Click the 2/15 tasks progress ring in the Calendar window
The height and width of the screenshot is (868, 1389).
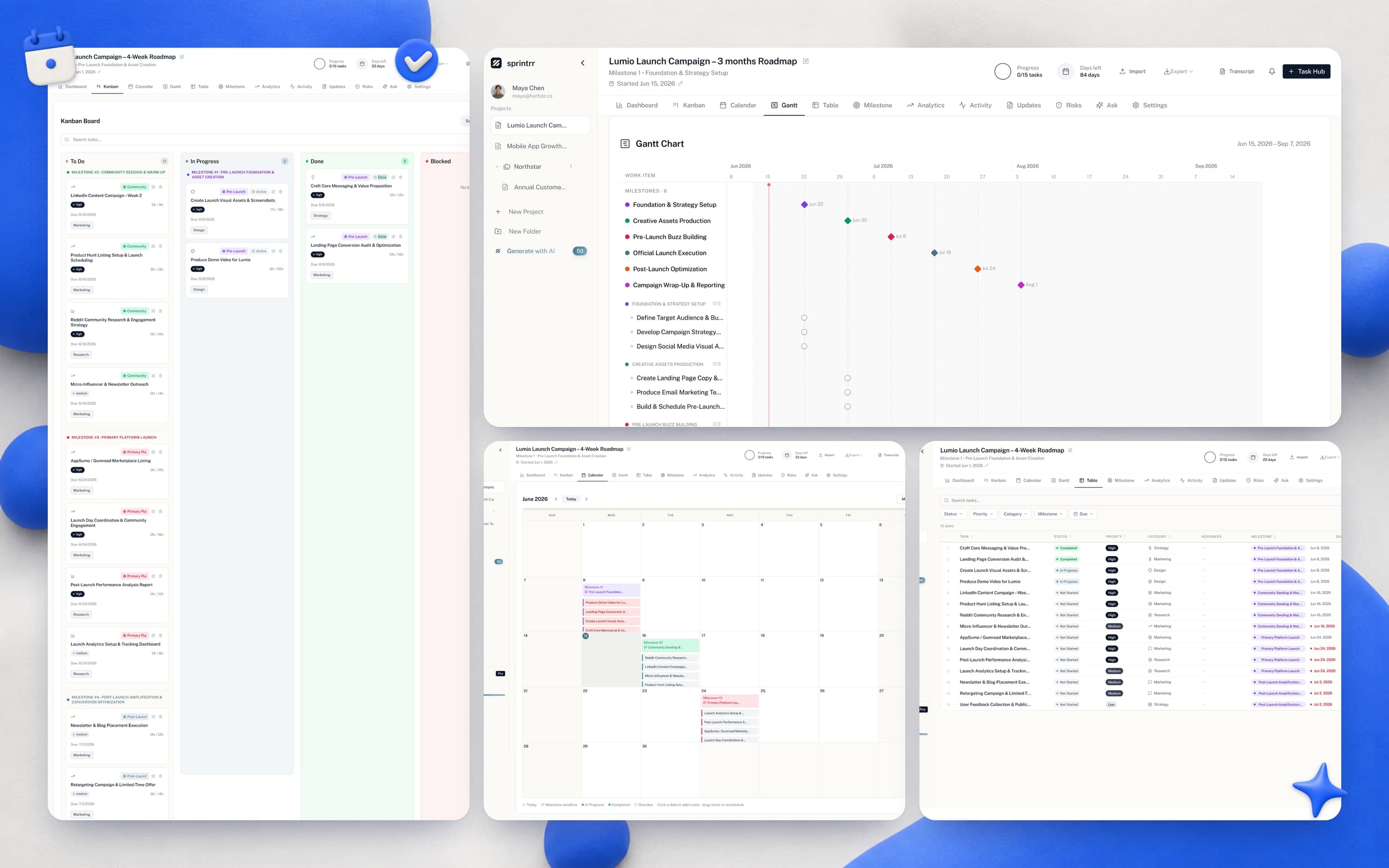(x=749, y=455)
